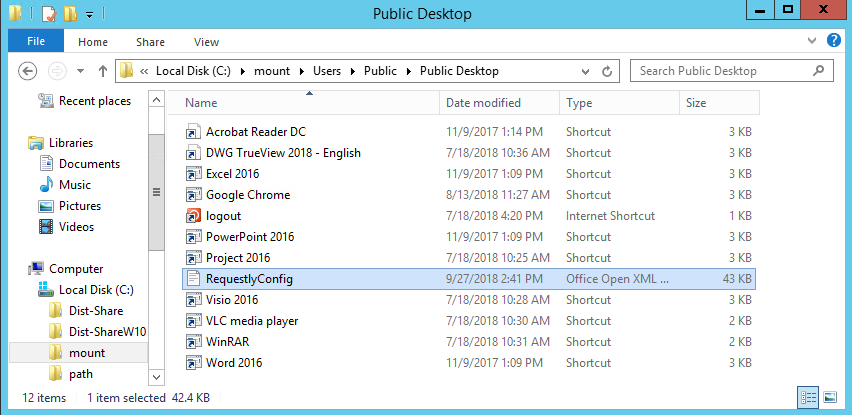This screenshot has width=852, height=415.
Task: Go up one folder level arrow
Action: click(x=103, y=71)
